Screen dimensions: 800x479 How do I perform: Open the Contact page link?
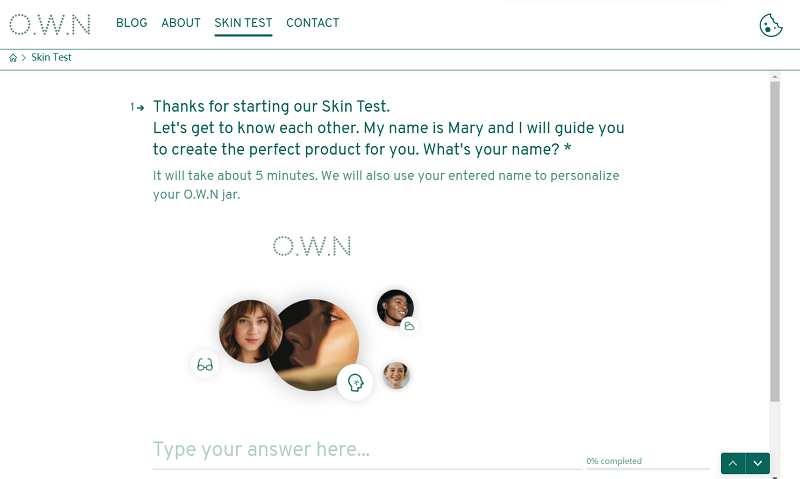[x=312, y=23]
